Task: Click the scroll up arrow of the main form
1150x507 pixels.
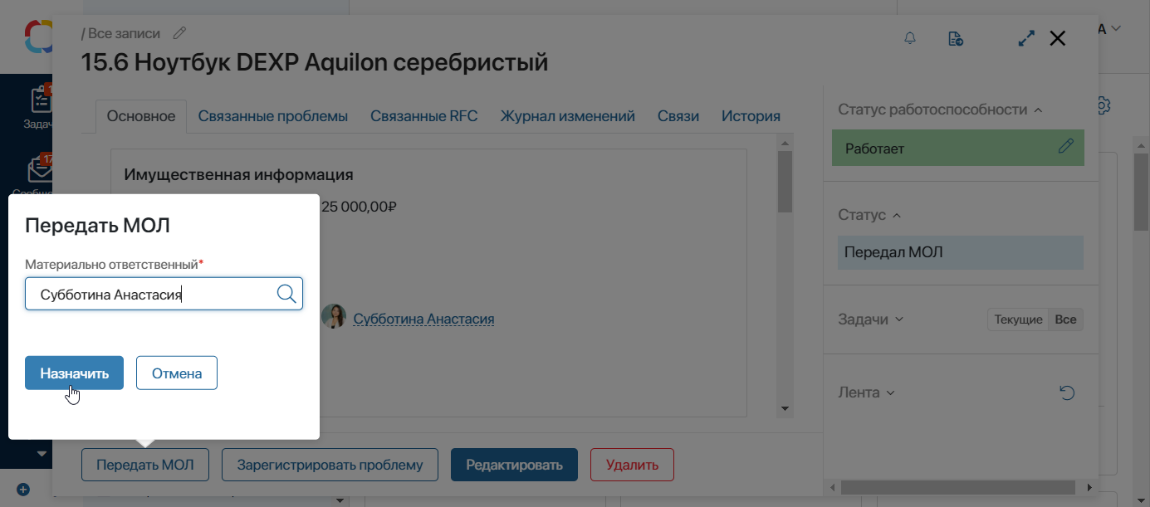Action: tap(785, 143)
